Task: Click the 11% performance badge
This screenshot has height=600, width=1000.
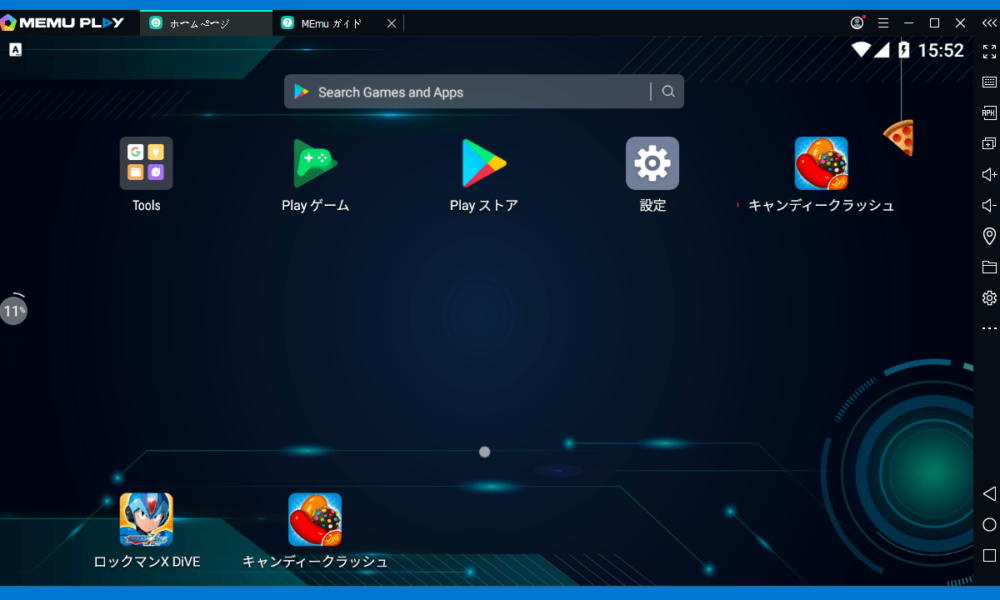Action: (x=14, y=310)
